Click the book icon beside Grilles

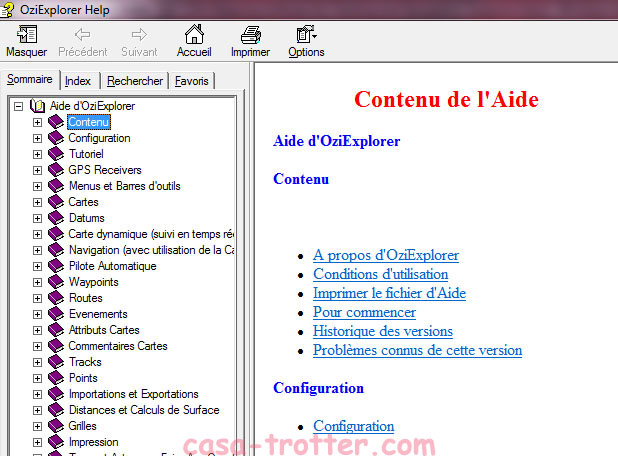pos(56,426)
